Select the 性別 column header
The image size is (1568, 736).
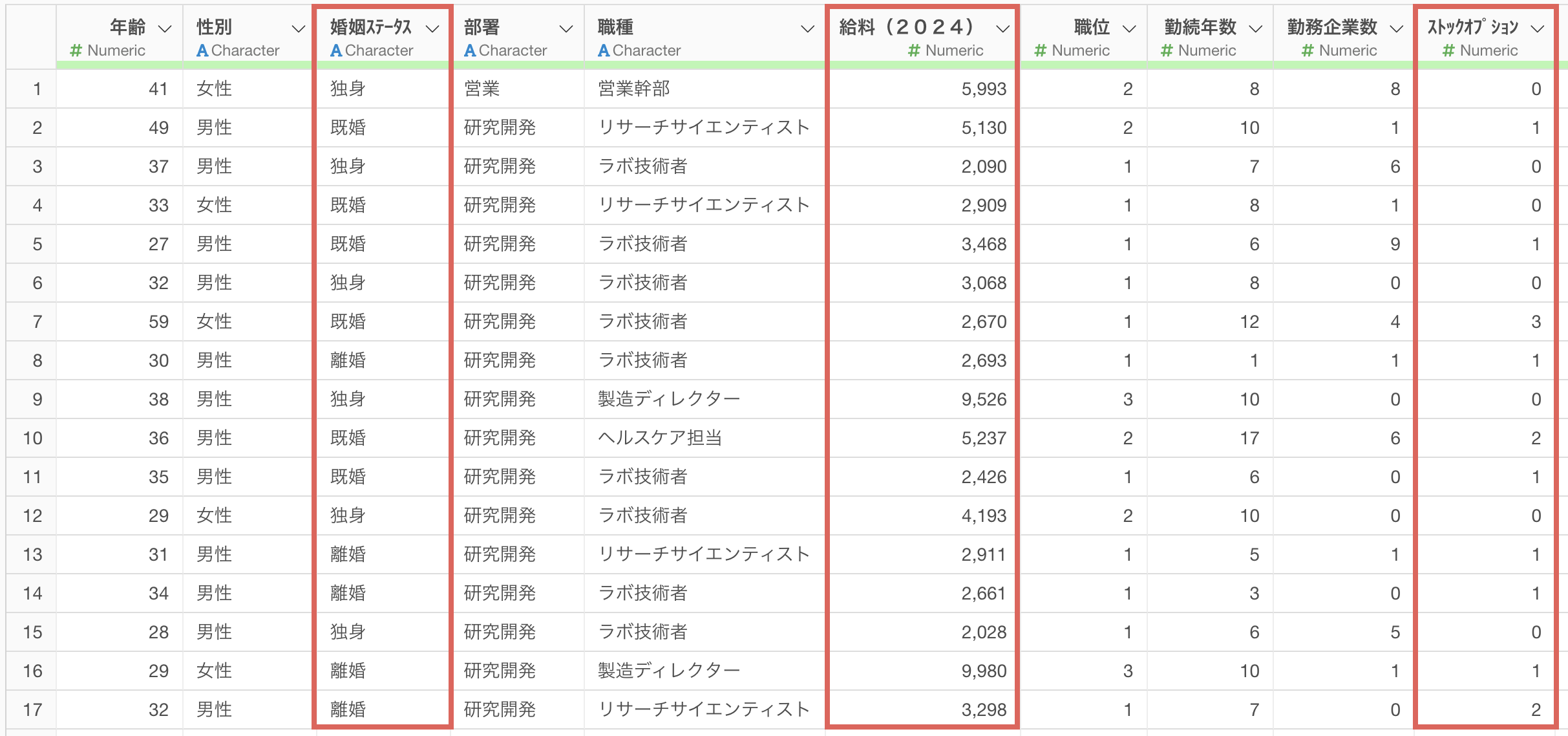(248, 36)
